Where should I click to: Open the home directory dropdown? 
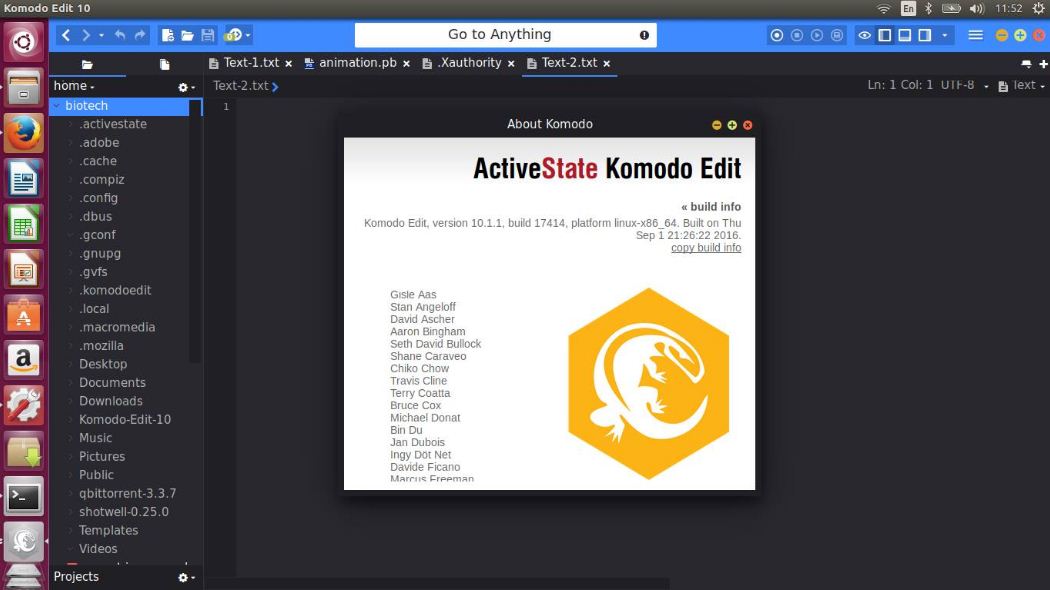coord(74,86)
